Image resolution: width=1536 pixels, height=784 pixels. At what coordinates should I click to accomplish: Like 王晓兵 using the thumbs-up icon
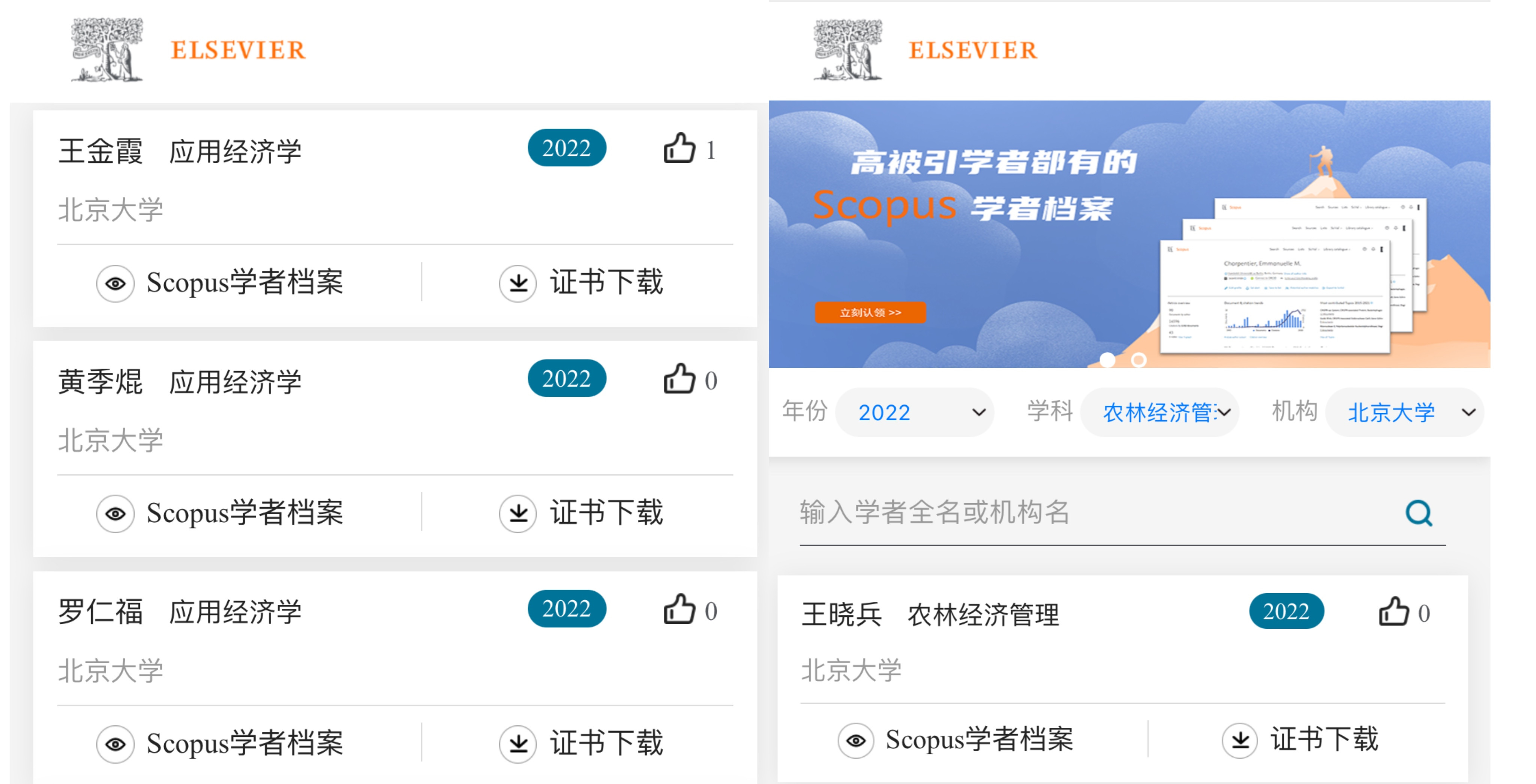(x=1393, y=612)
